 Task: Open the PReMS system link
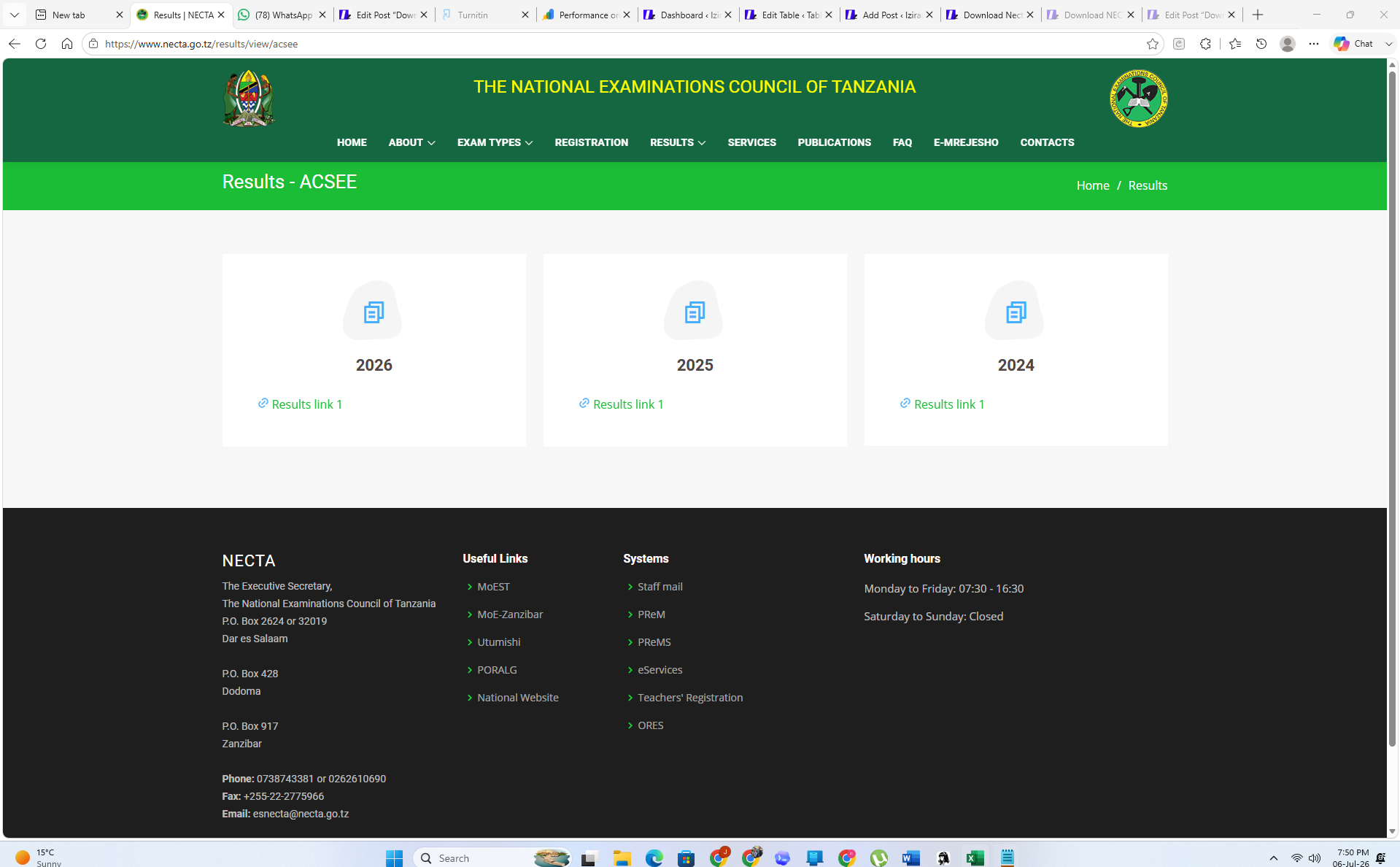654,642
